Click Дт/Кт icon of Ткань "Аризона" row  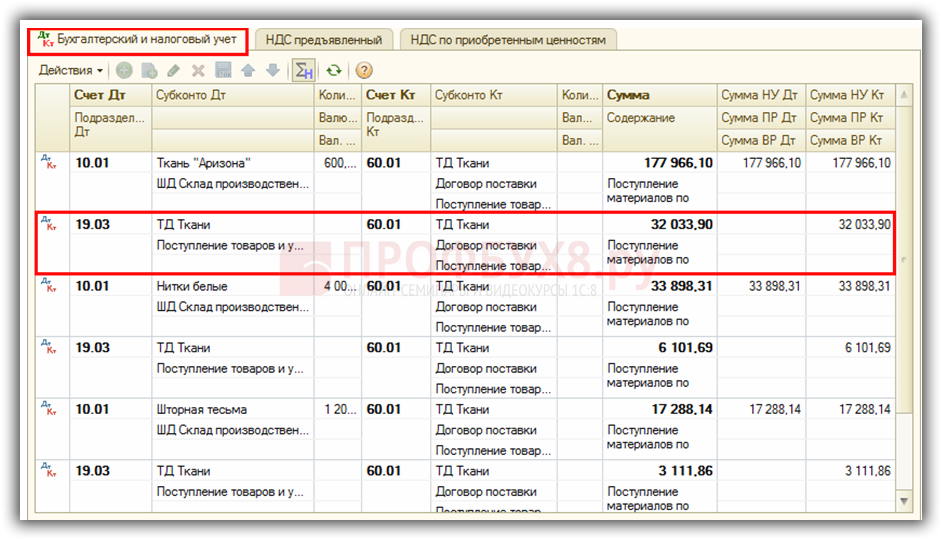click(x=49, y=162)
